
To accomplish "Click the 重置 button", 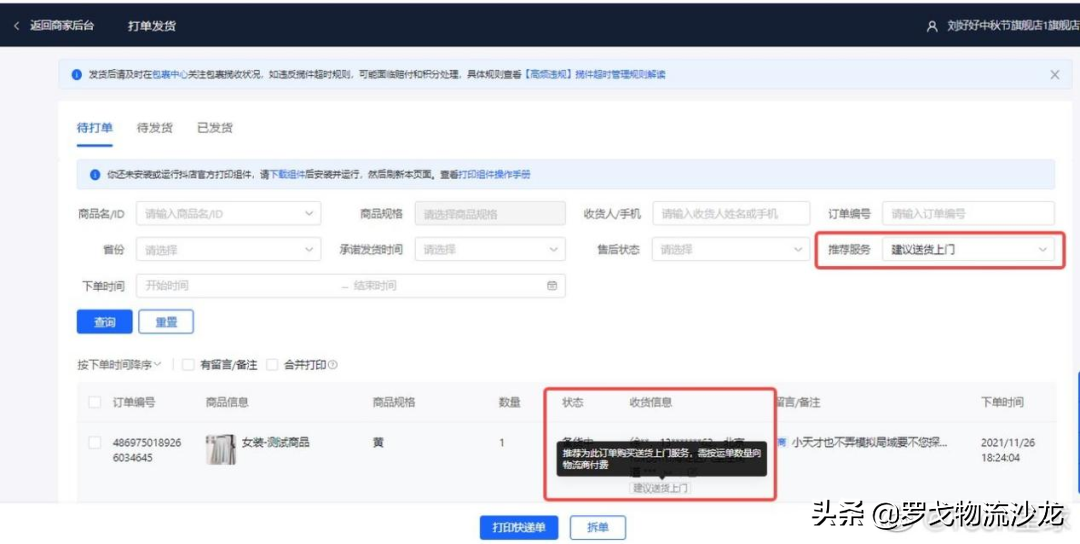I will [x=166, y=322].
